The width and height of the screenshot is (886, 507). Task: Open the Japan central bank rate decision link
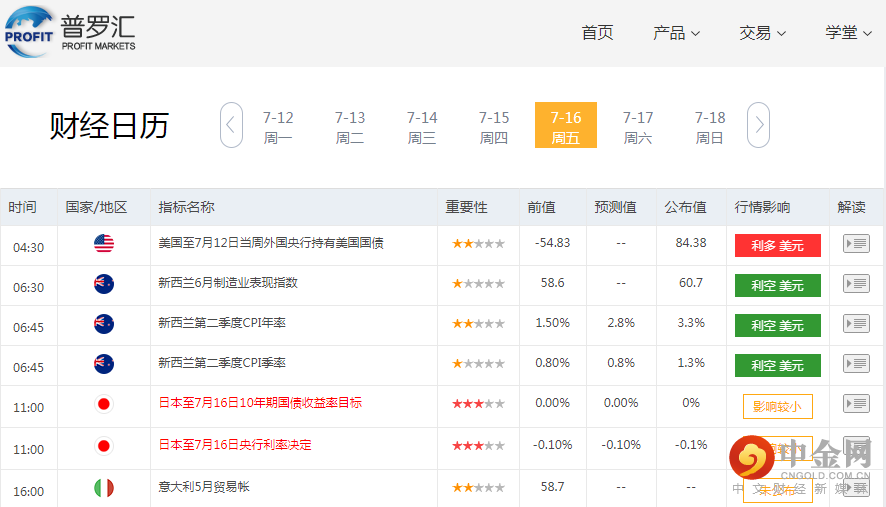[235, 445]
